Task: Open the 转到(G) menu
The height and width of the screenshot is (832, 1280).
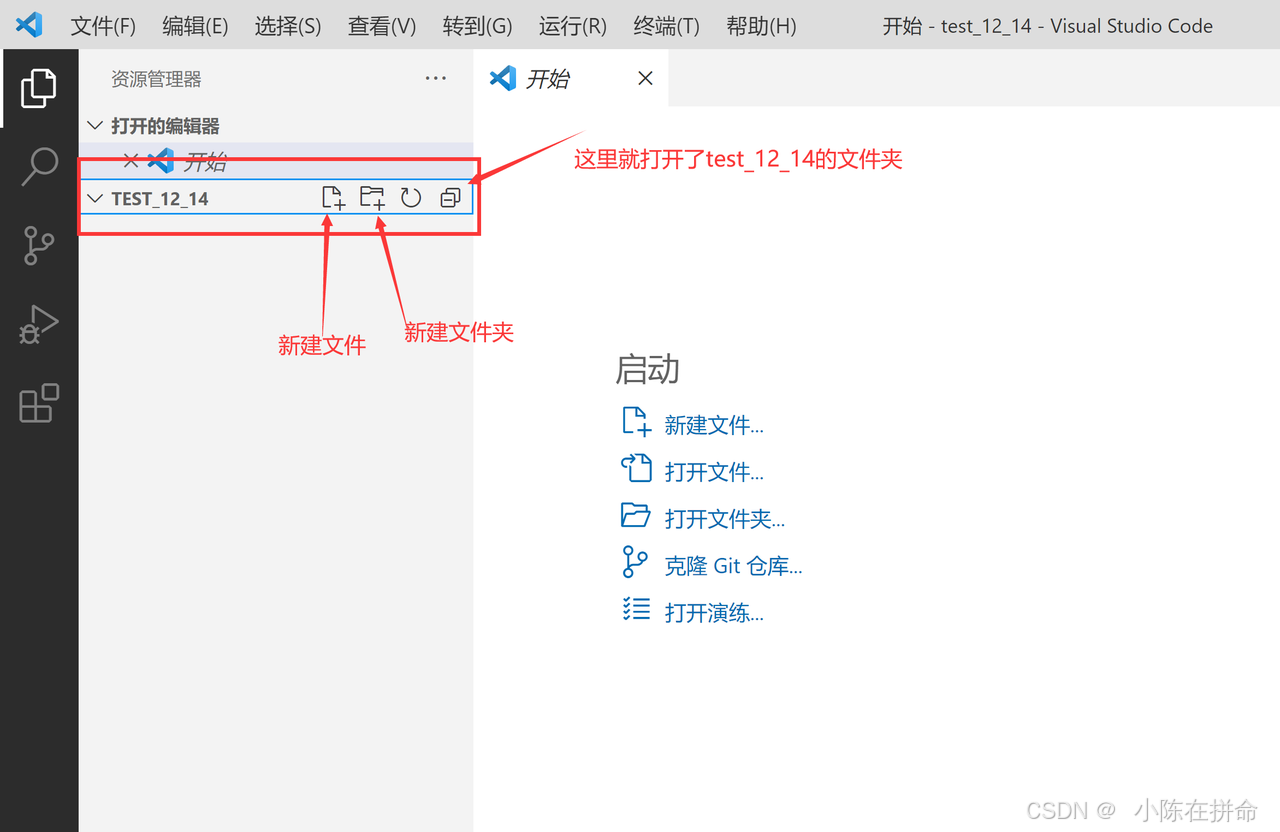Action: (x=477, y=26)
